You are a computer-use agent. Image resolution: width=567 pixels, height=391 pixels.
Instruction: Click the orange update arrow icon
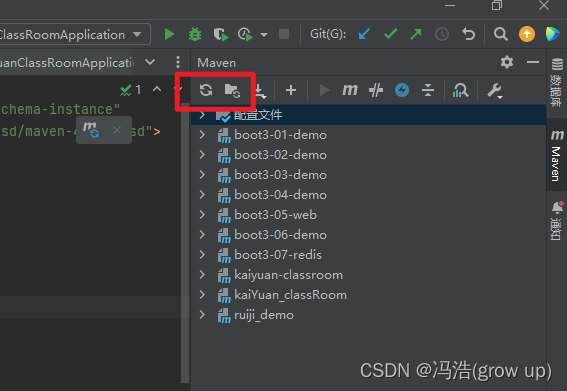(x=527, y=34)
